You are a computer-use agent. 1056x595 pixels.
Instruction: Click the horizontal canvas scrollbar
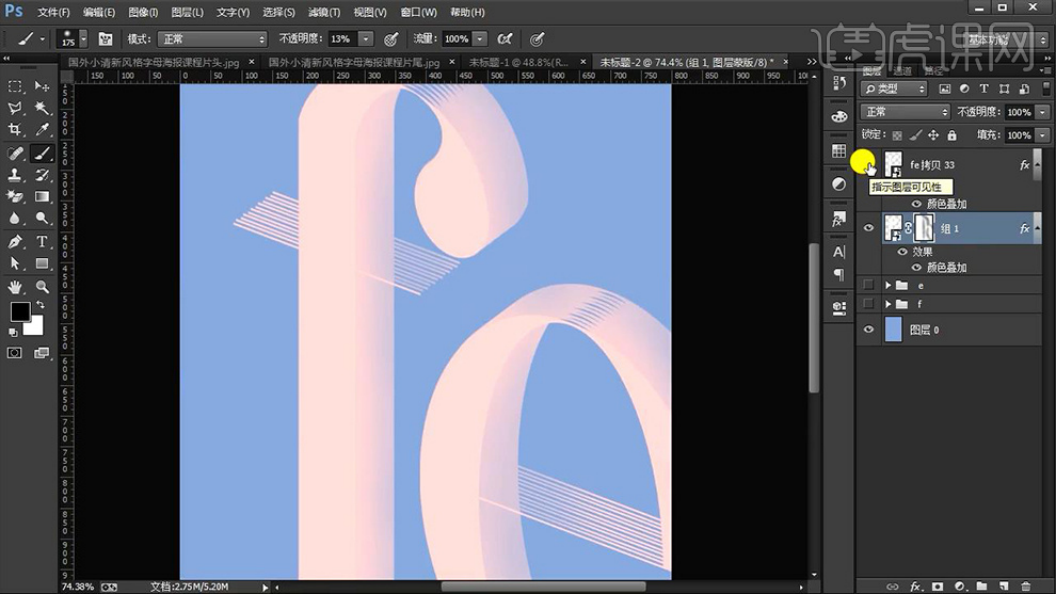(x=543, y=586)
